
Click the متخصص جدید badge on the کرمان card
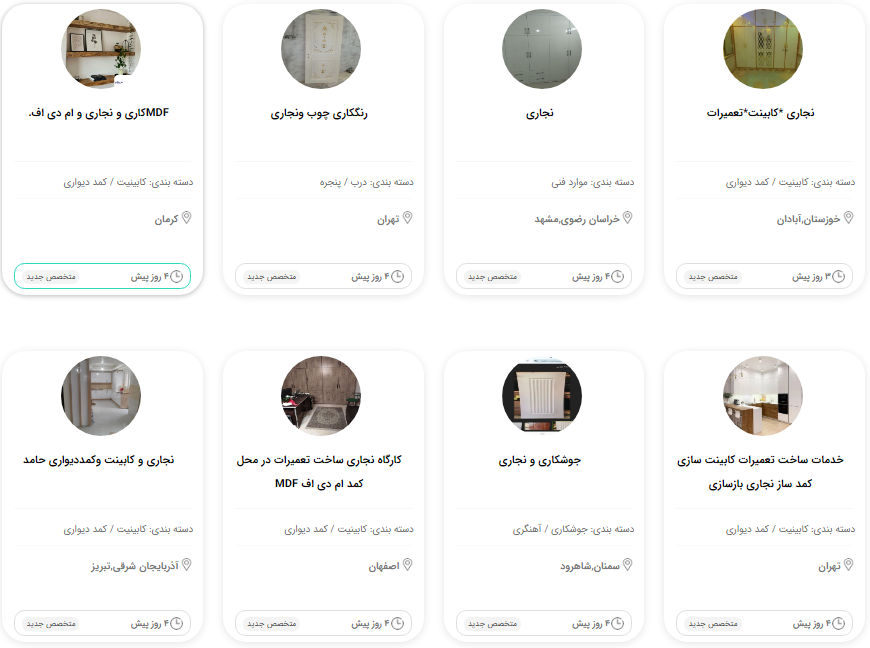(51, 276)
